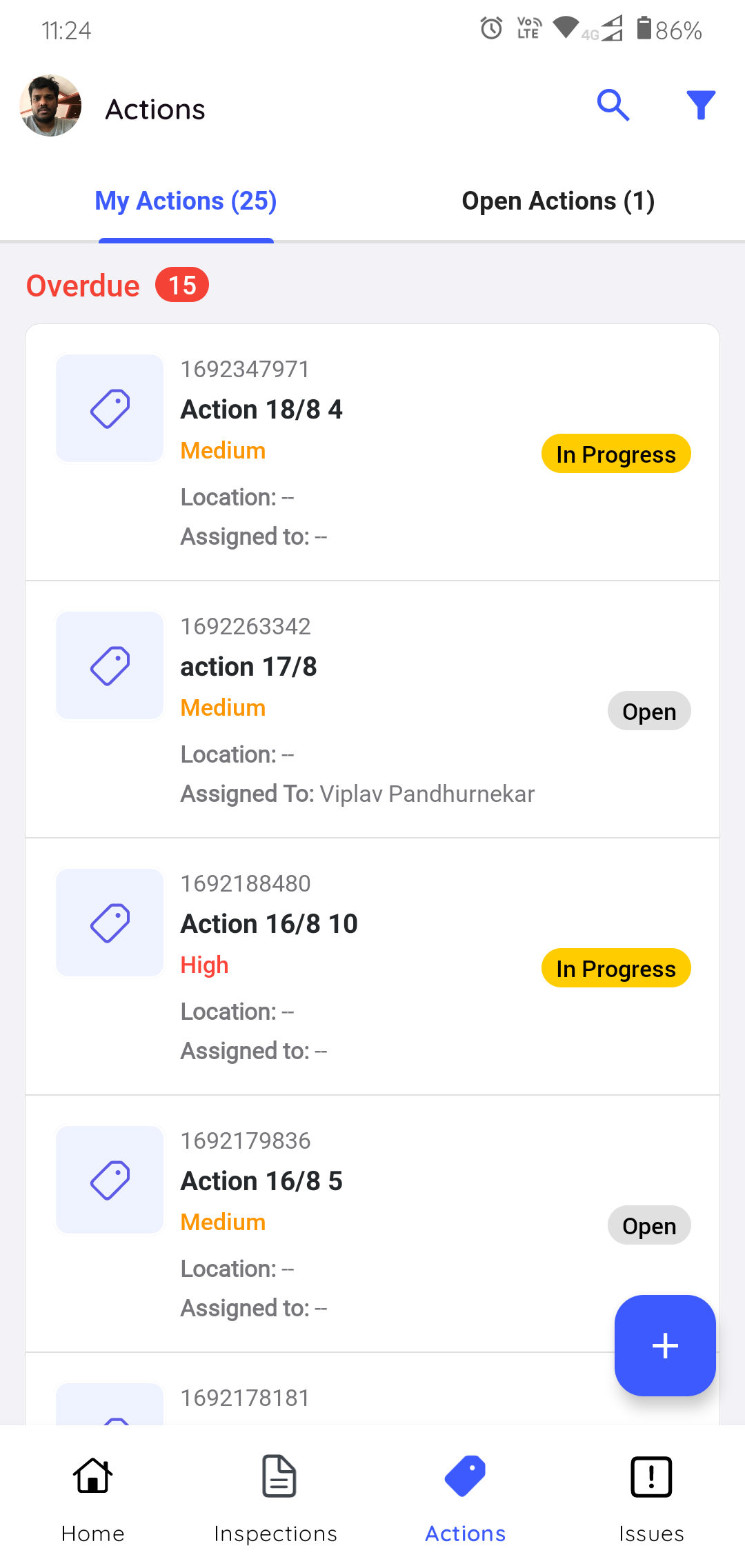Image resolution: width=745 pixels, height=1568 pixels.
Task: Tap the Overdue 15 count badge
Action: pyautogui.click(x=182, y=285)
